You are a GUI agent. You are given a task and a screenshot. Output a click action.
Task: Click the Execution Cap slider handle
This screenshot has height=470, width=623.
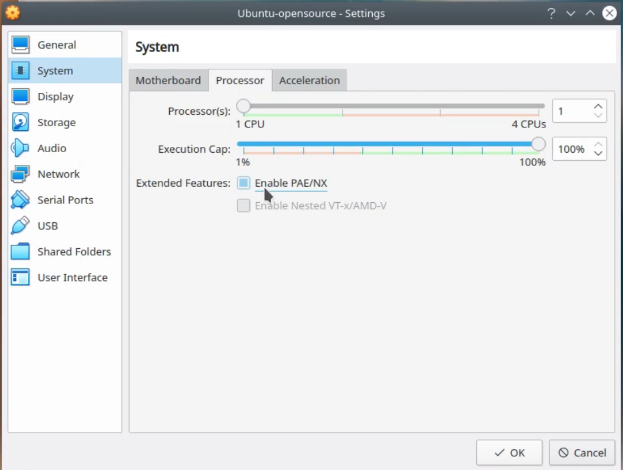point(538,144)
